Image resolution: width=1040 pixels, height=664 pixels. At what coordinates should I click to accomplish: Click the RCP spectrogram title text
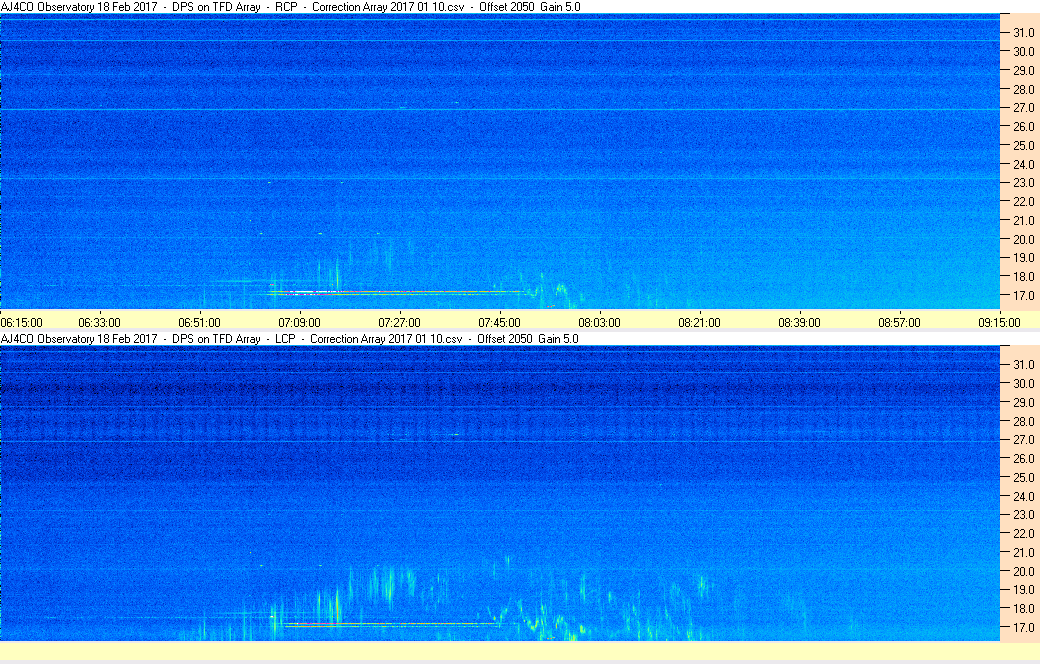tap(291, 7)
